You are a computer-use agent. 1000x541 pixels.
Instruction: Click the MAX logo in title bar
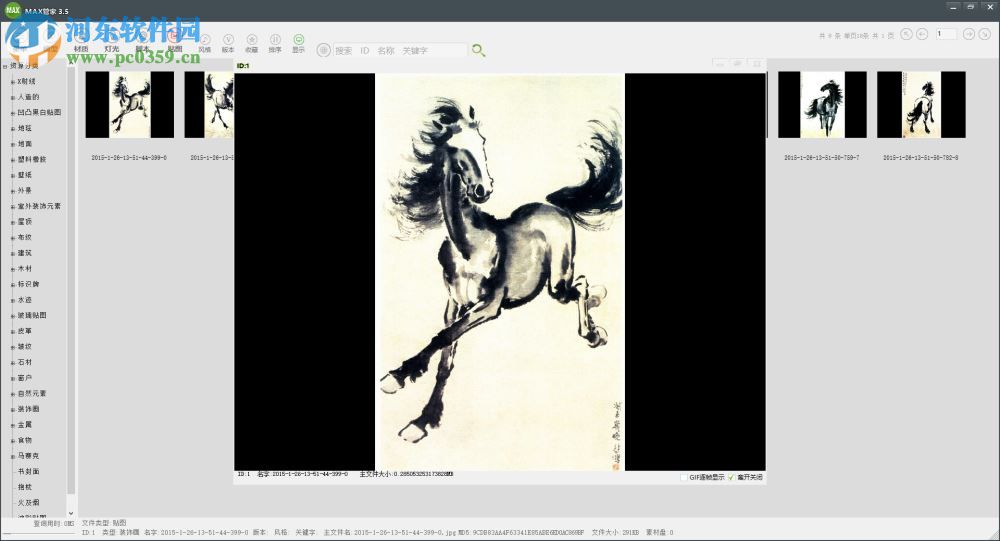[13, 10]
